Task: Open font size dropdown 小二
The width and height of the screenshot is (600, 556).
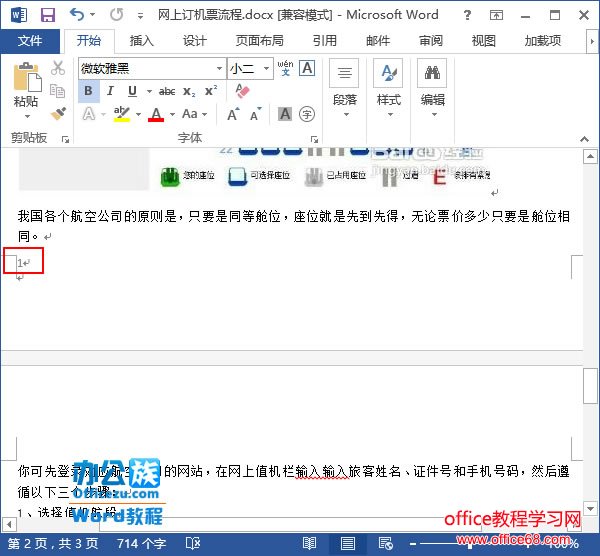Action: 266,68
